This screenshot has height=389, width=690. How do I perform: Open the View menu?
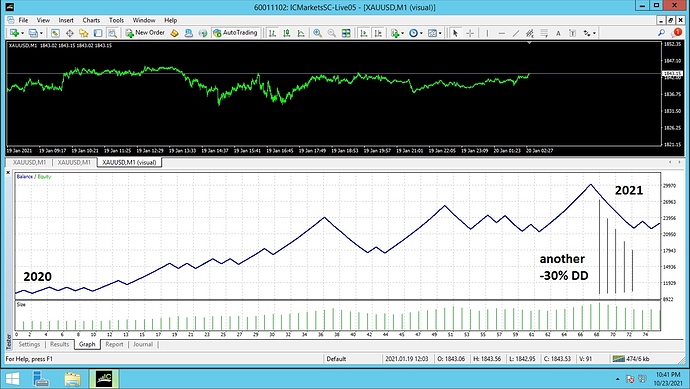point(43,20)
